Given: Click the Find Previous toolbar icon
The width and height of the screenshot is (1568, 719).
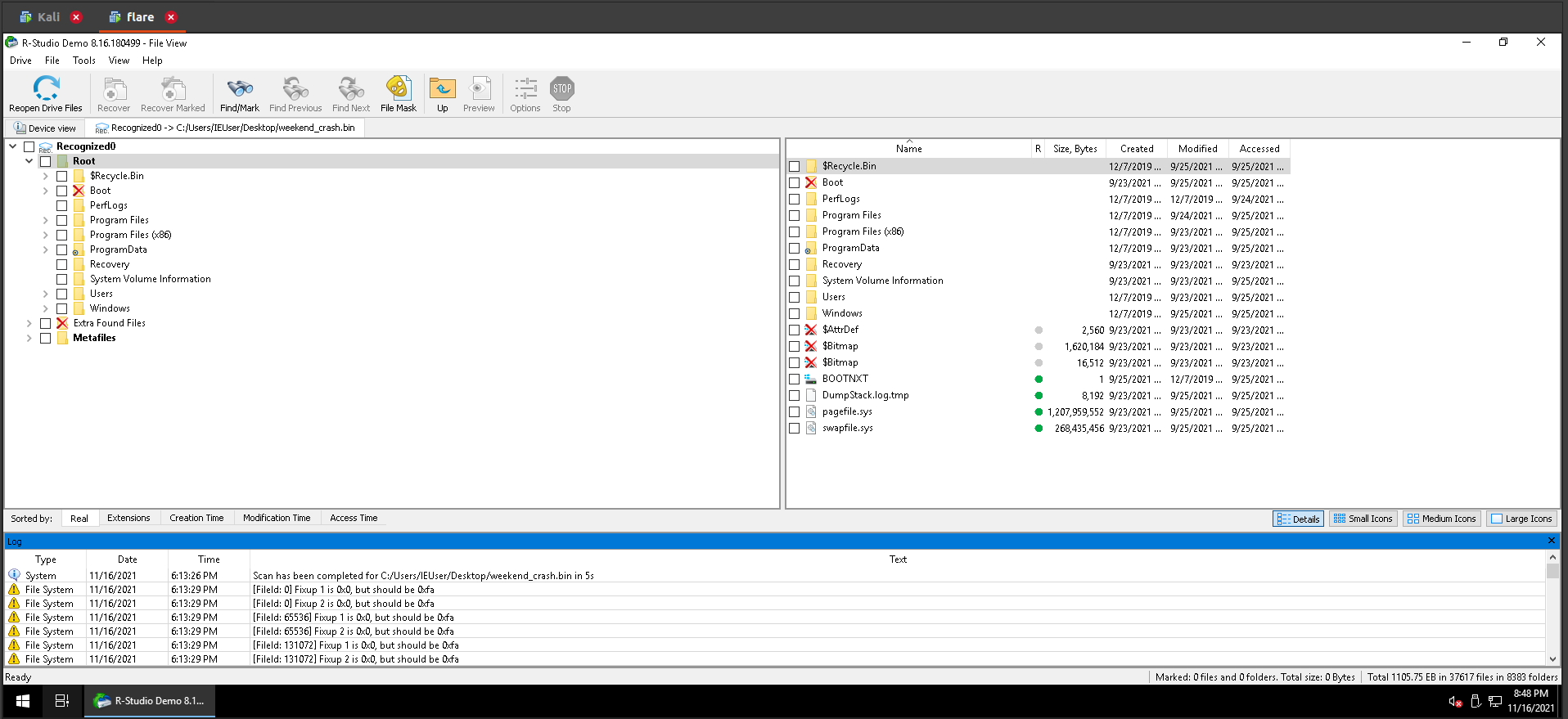Looking at the screenshot, I should [x=295, y=88].
